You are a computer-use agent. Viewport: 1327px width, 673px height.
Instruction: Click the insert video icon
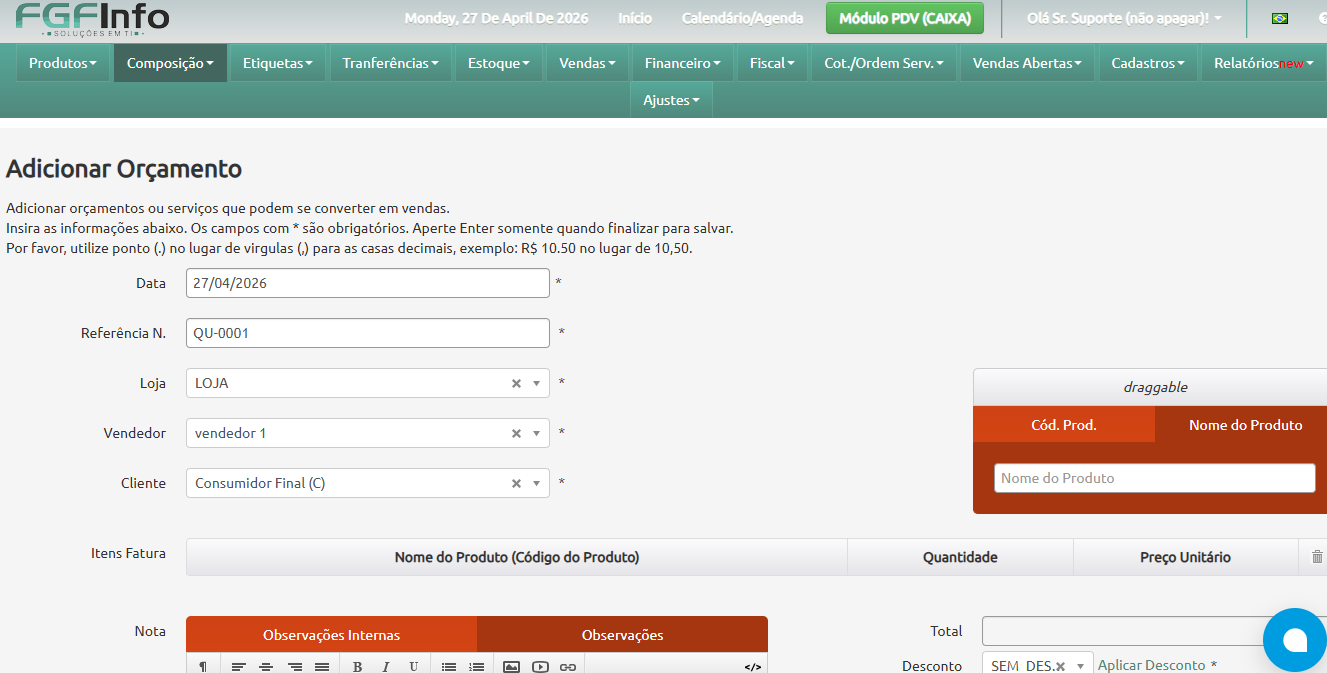(540, 666)
